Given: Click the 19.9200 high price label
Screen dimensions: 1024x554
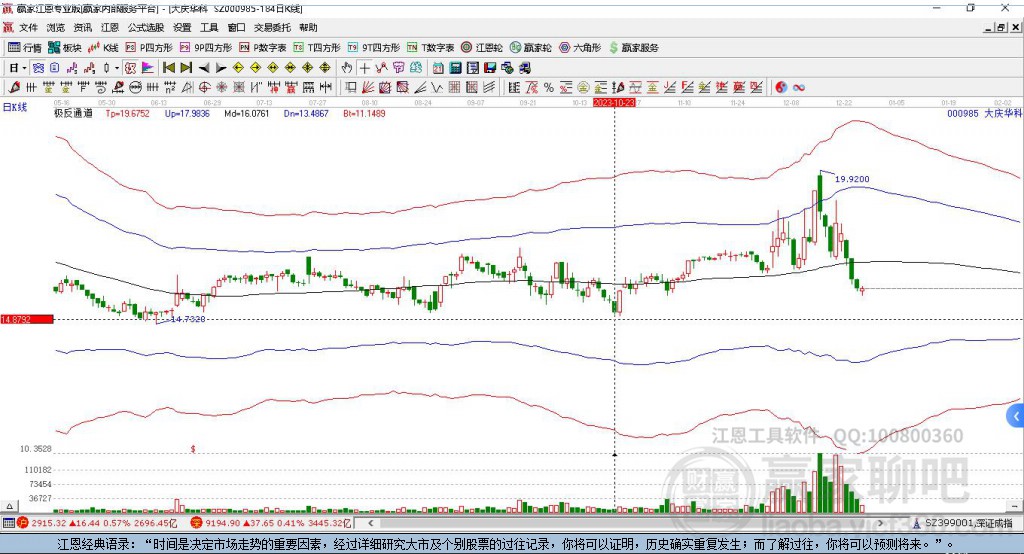Looking at the screenshot, I should pyautogui.click(x=852, y=179).
